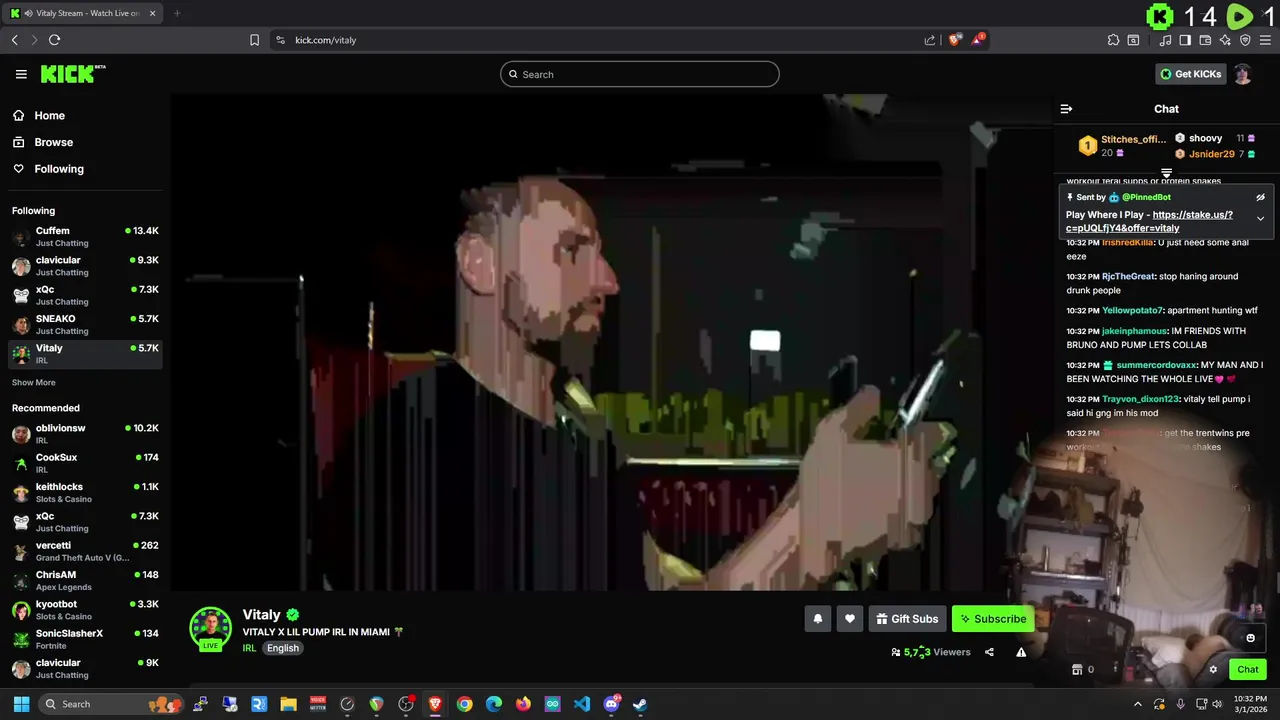
Task: Click the address bar URL kick.com/vitaly
Action: coord(326,40)
